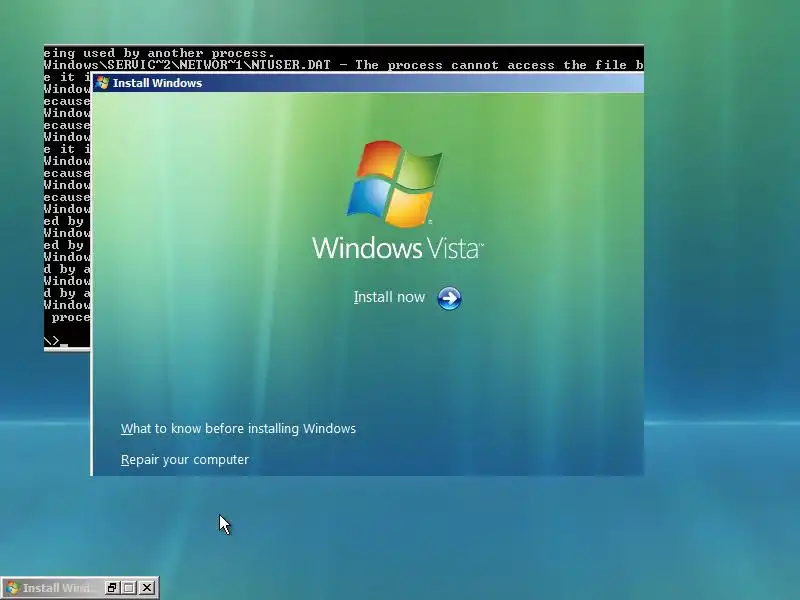Maximize the minimized Install Windows window
This screenshot has height=600, width=800.
(x=129, y=588)
